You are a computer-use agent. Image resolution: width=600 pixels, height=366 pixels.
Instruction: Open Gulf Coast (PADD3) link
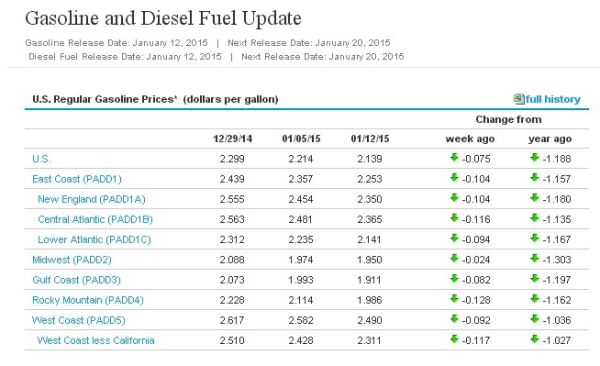click(77, 280)
